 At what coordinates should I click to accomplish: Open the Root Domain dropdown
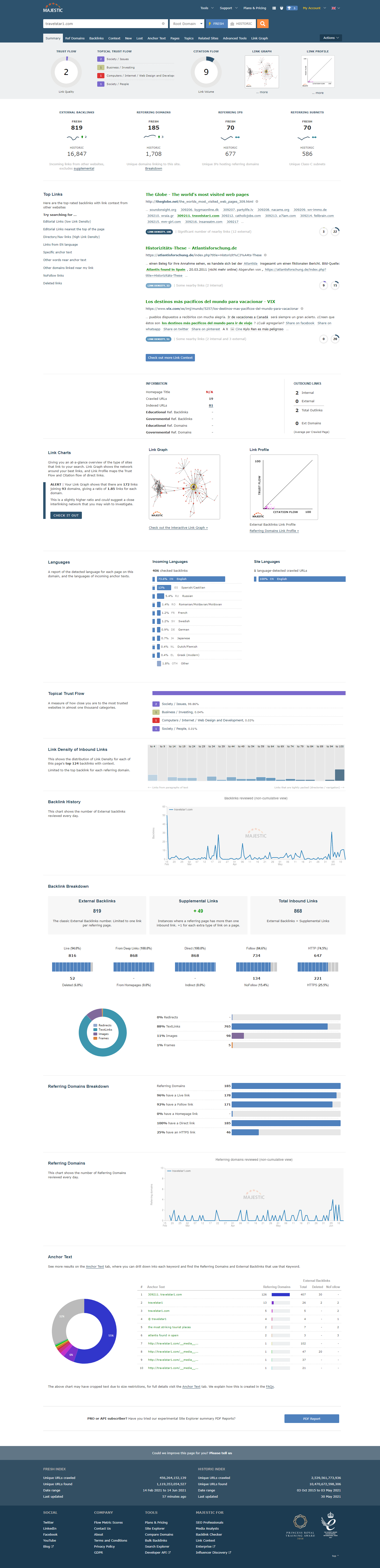tap(187, 24)
